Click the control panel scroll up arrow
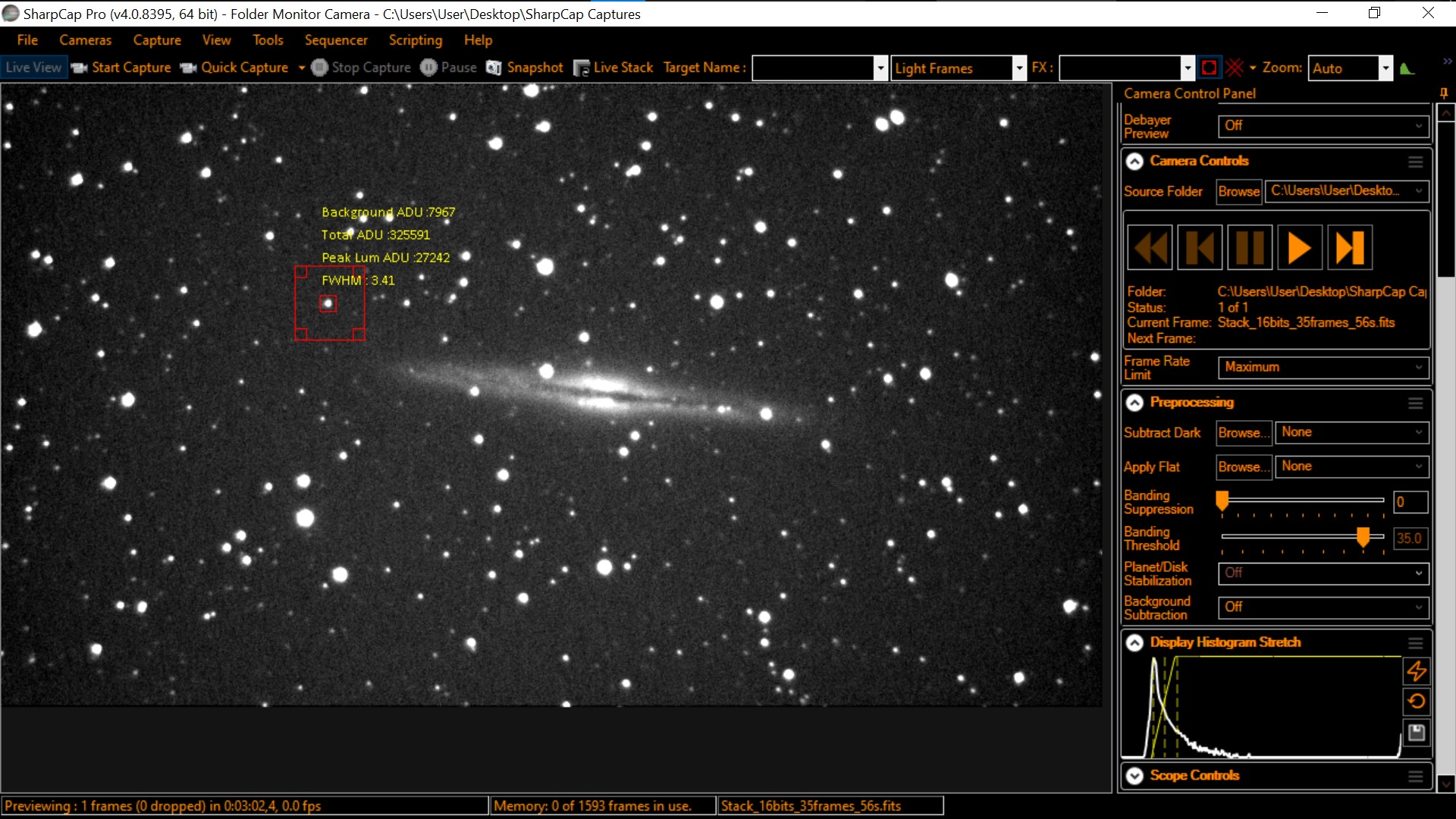The height and width of the screenshot is (819, 1456). coord(1447,113)
